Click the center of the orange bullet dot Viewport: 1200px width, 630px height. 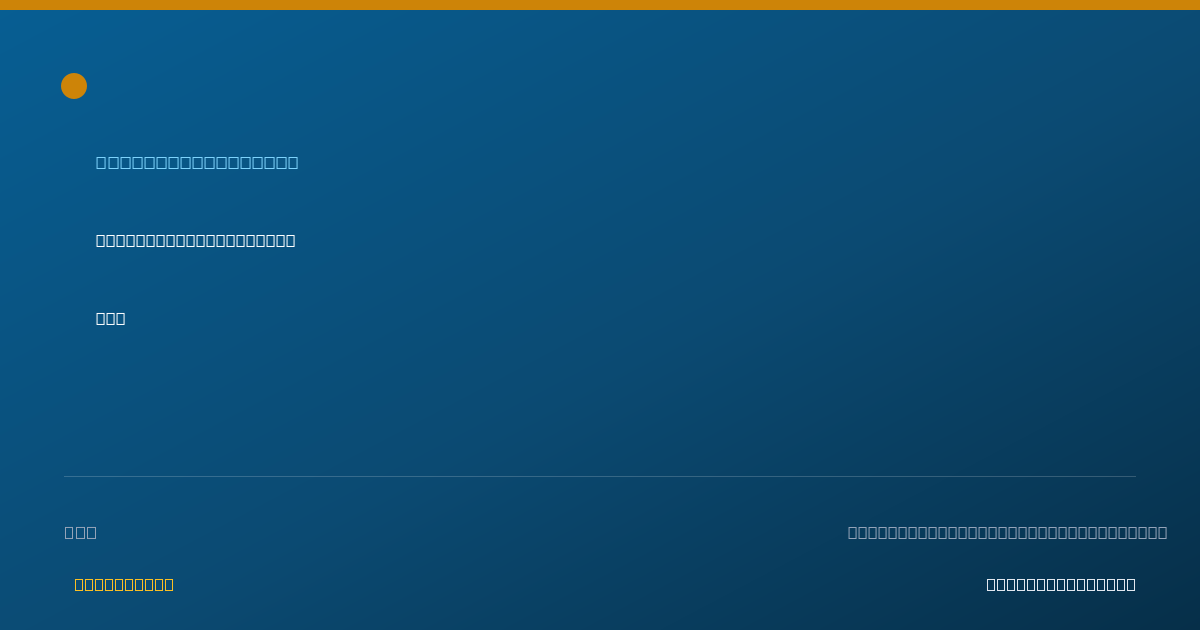pos(74,86)
